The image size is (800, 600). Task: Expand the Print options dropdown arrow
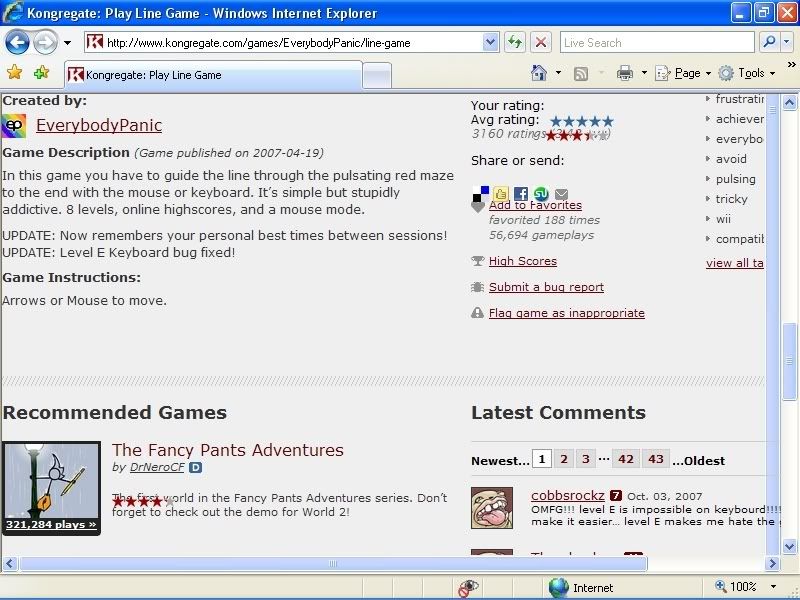point(644,73)
